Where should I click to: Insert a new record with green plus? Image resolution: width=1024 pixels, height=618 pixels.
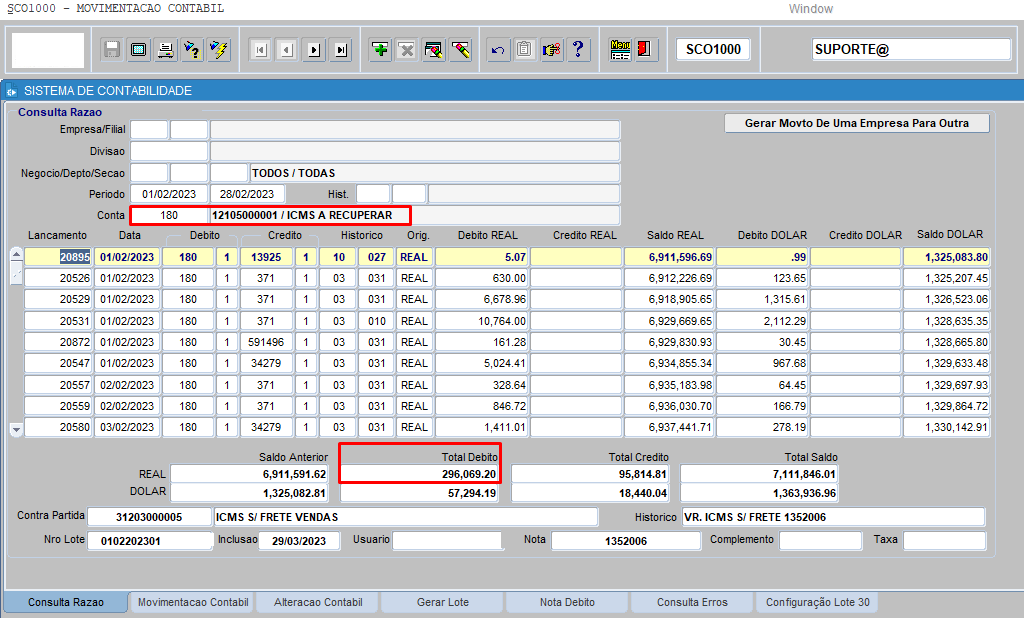(380, 50)
